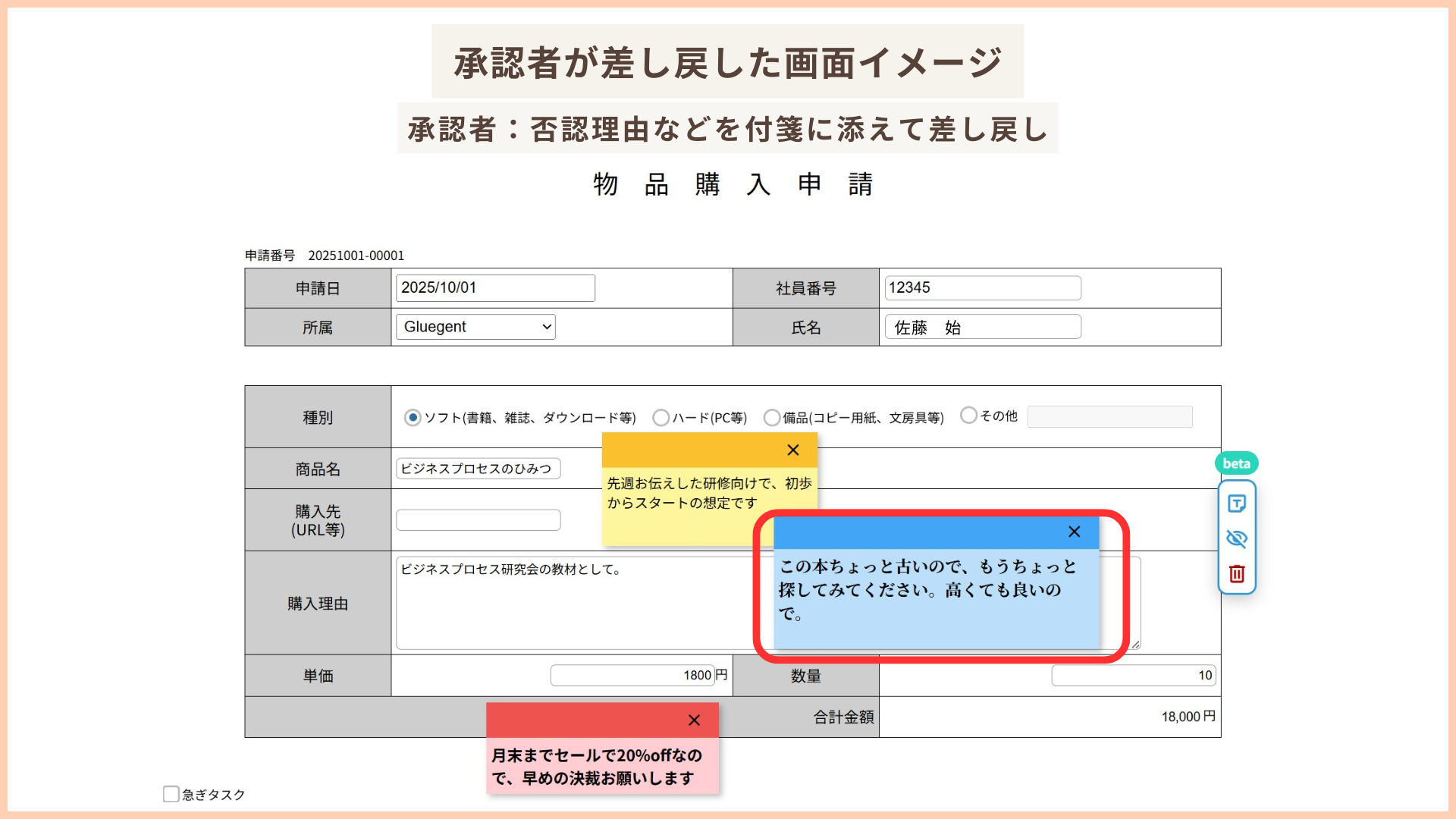1456x819 pixels.
Task: Click the 購入先 URL input field
Action: pos(478,520)
